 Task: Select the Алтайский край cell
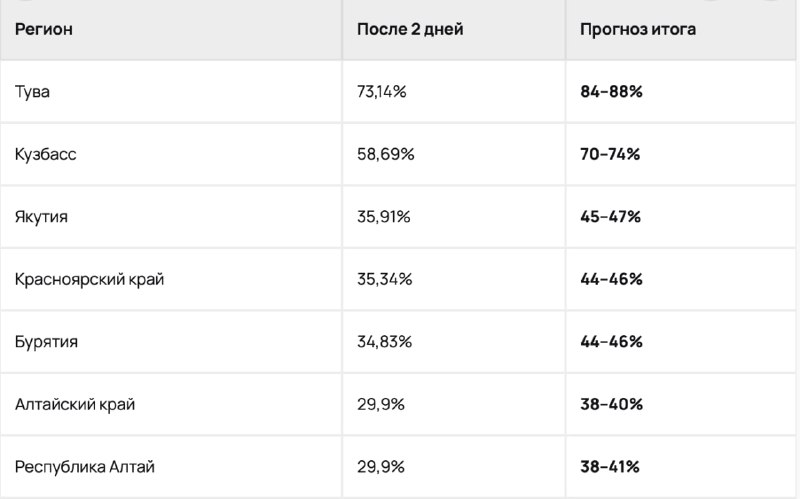click(x=75, y=404)
